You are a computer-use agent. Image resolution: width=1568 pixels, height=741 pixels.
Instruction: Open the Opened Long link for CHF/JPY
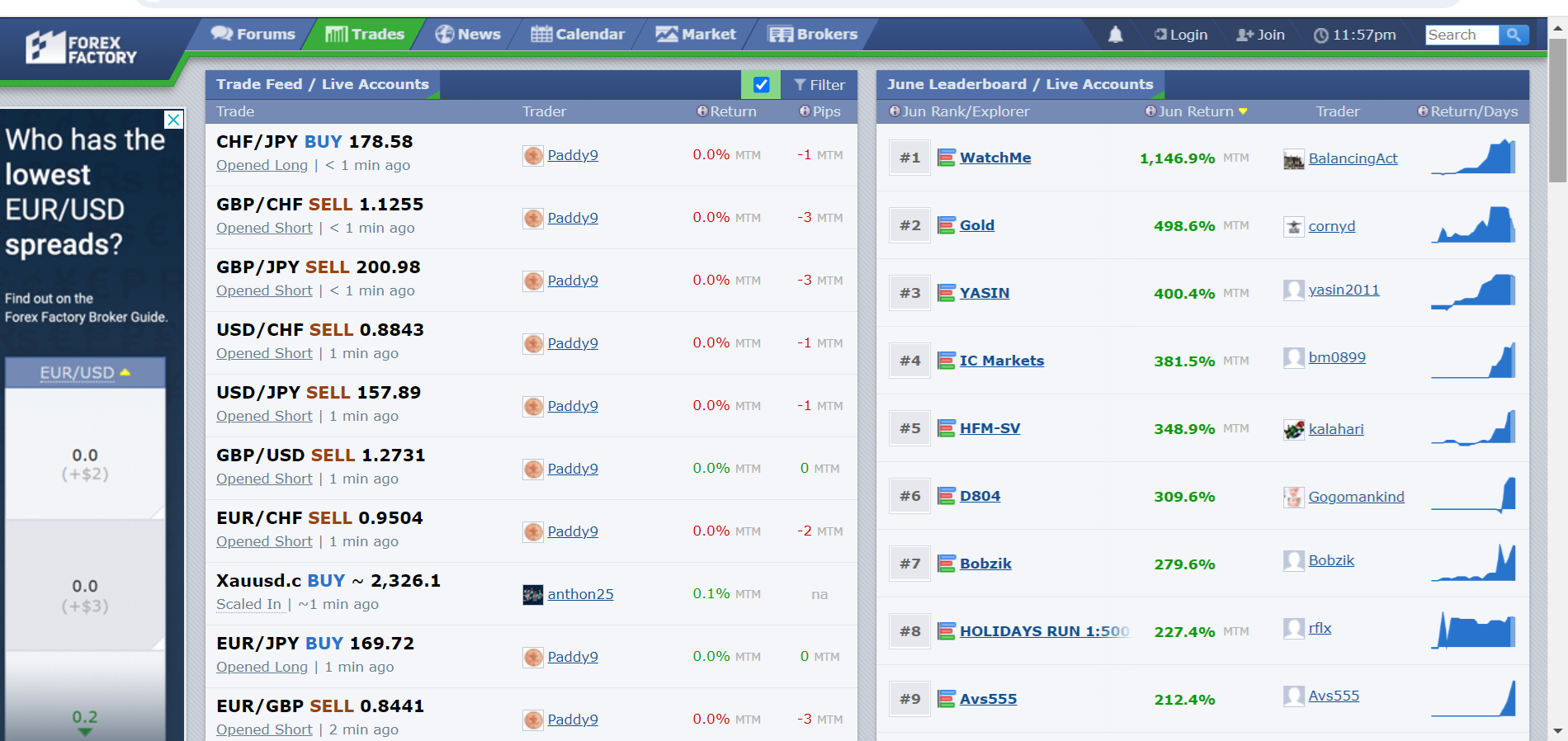tap(262, 165)
